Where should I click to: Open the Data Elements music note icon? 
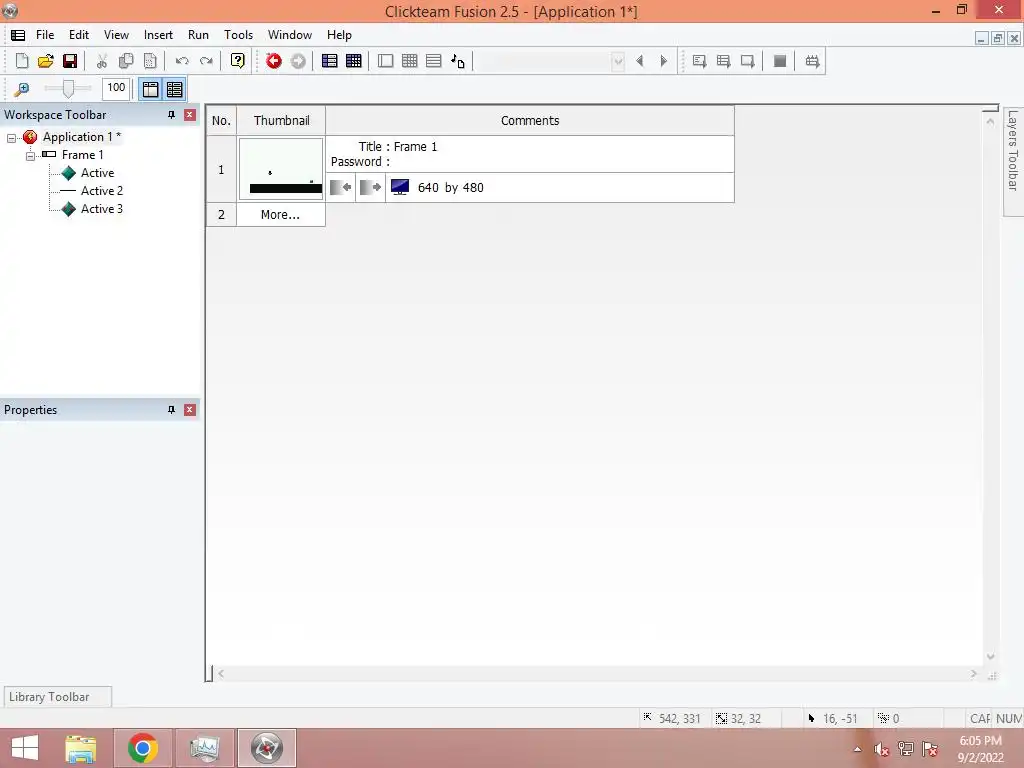coord(458,61)
